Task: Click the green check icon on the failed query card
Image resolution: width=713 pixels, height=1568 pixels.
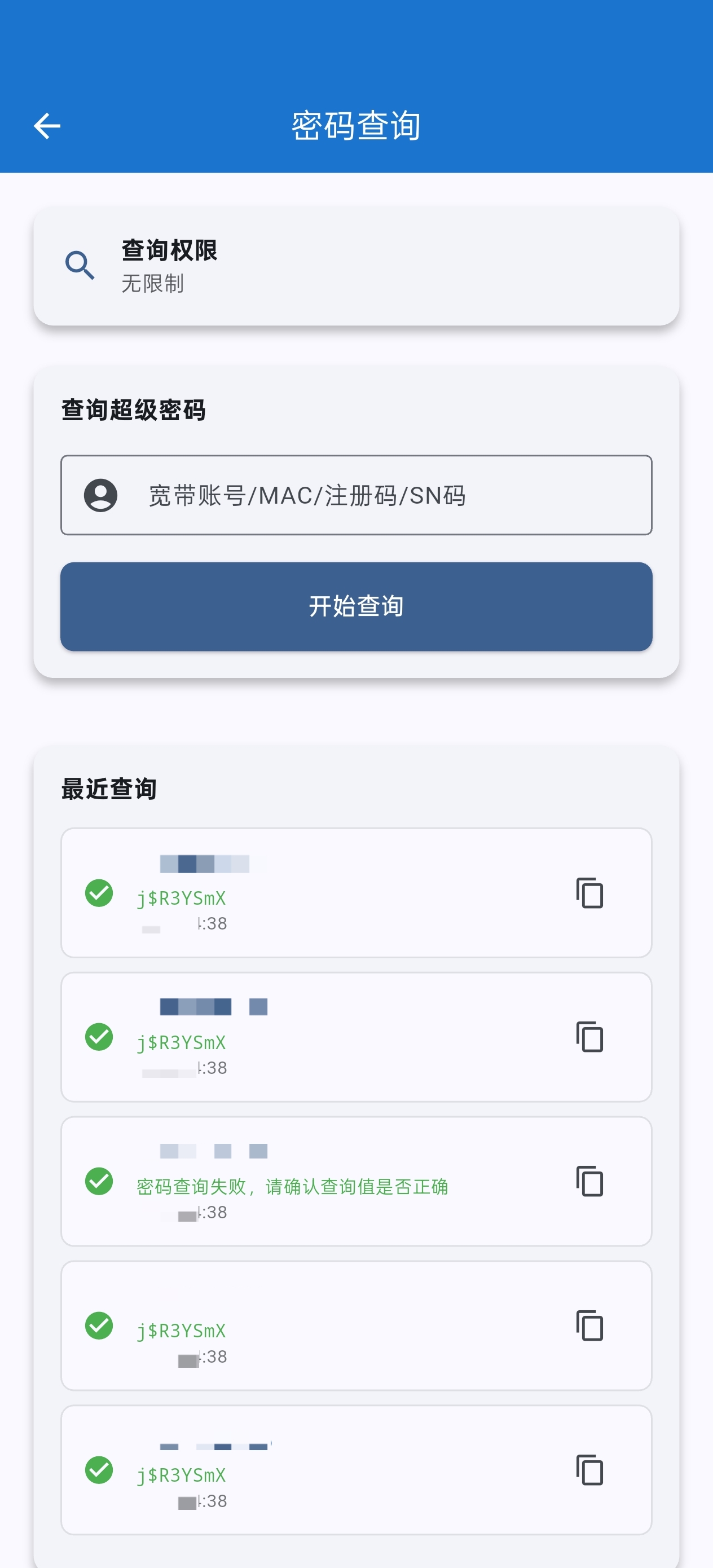Action: click(x=99, y=1182)
